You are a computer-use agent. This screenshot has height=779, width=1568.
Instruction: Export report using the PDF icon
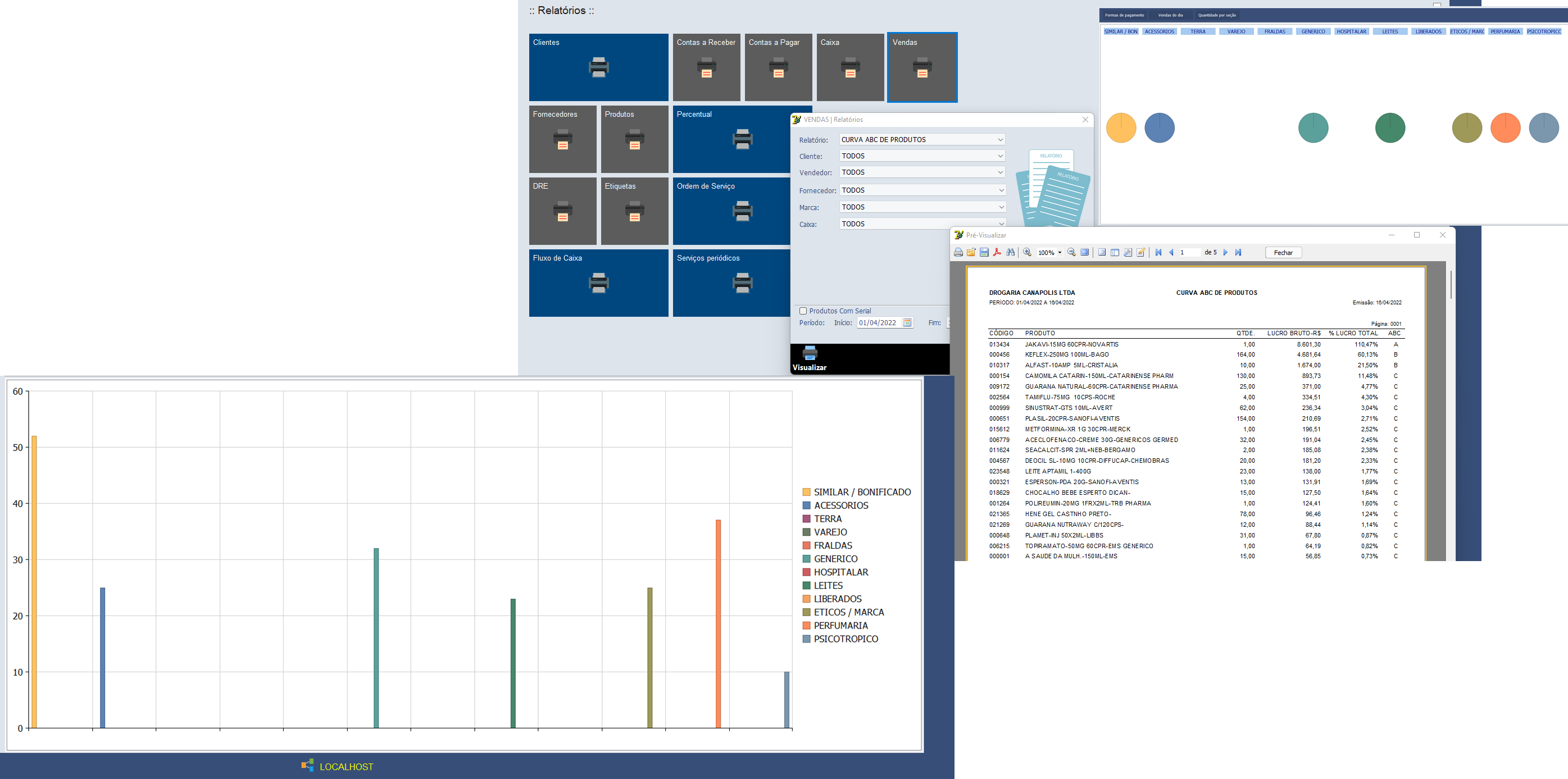[997, 253]
